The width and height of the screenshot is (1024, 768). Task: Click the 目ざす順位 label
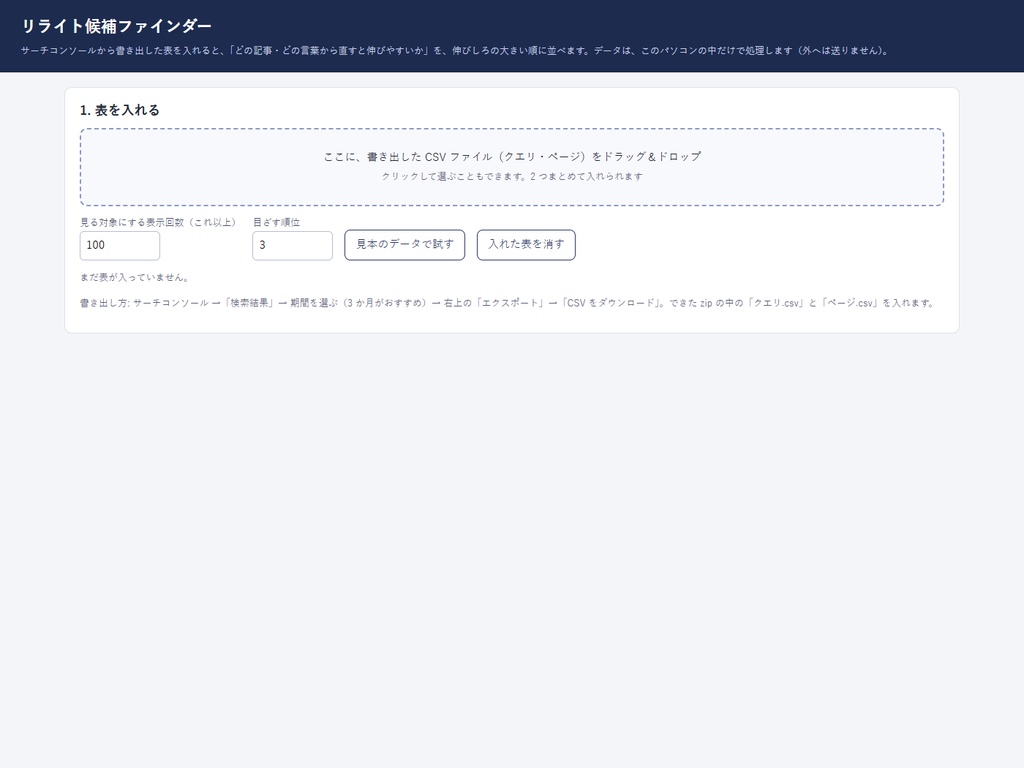tap(276, 222)
